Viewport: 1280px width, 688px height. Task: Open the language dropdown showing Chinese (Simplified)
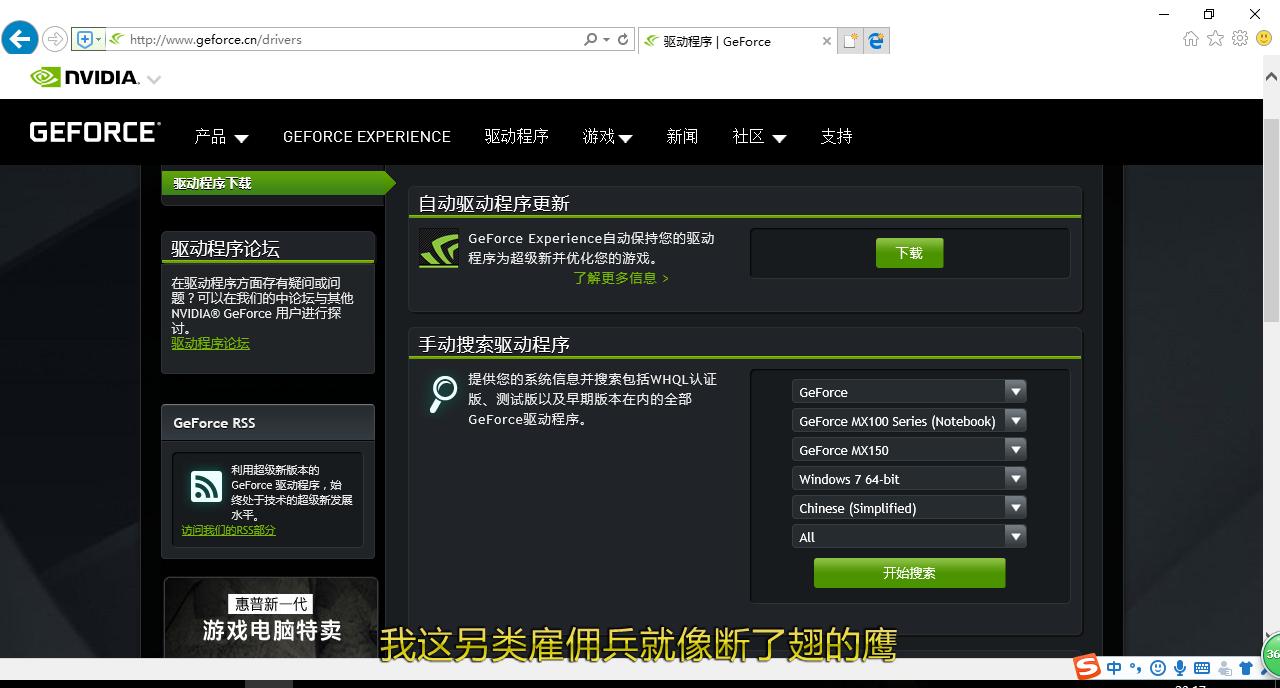pyautogui.click(x=1015, y=507)
